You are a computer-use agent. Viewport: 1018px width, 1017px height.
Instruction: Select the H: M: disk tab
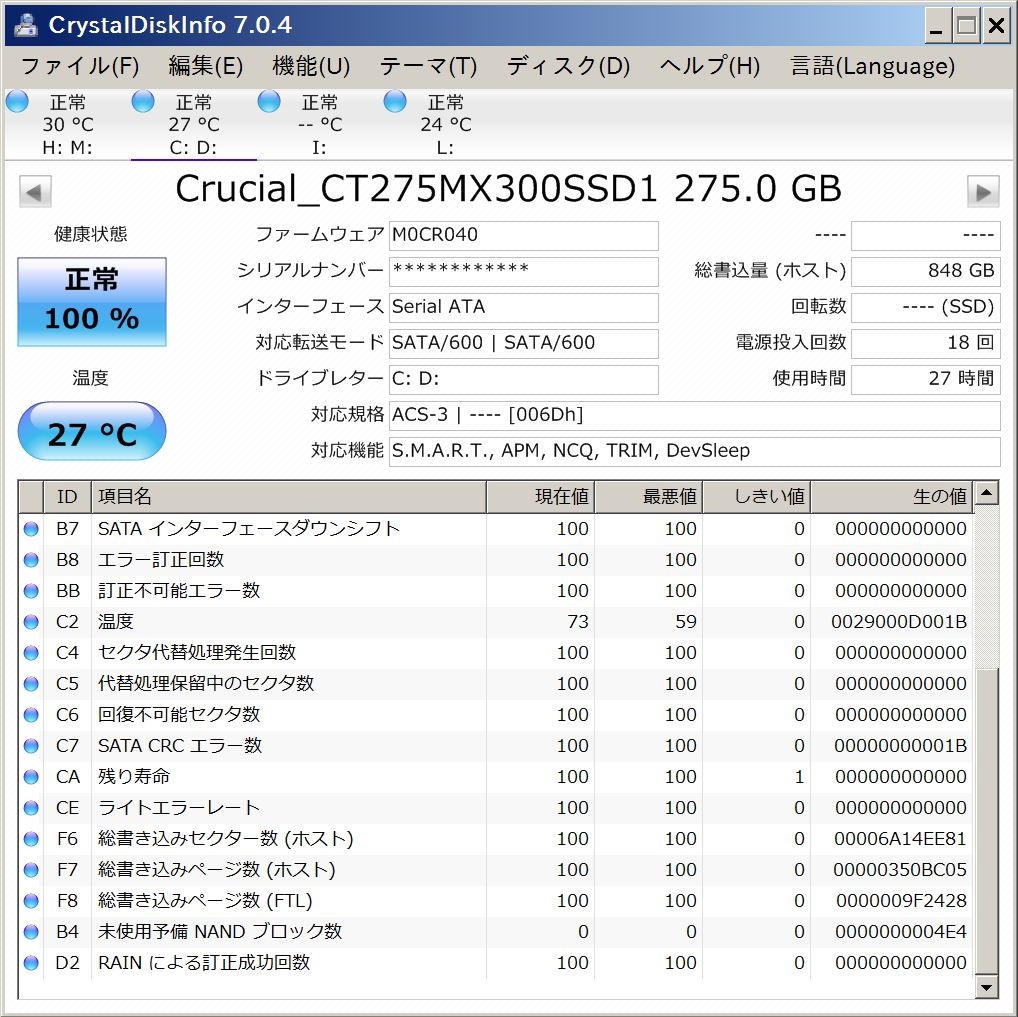pos(68,124)
